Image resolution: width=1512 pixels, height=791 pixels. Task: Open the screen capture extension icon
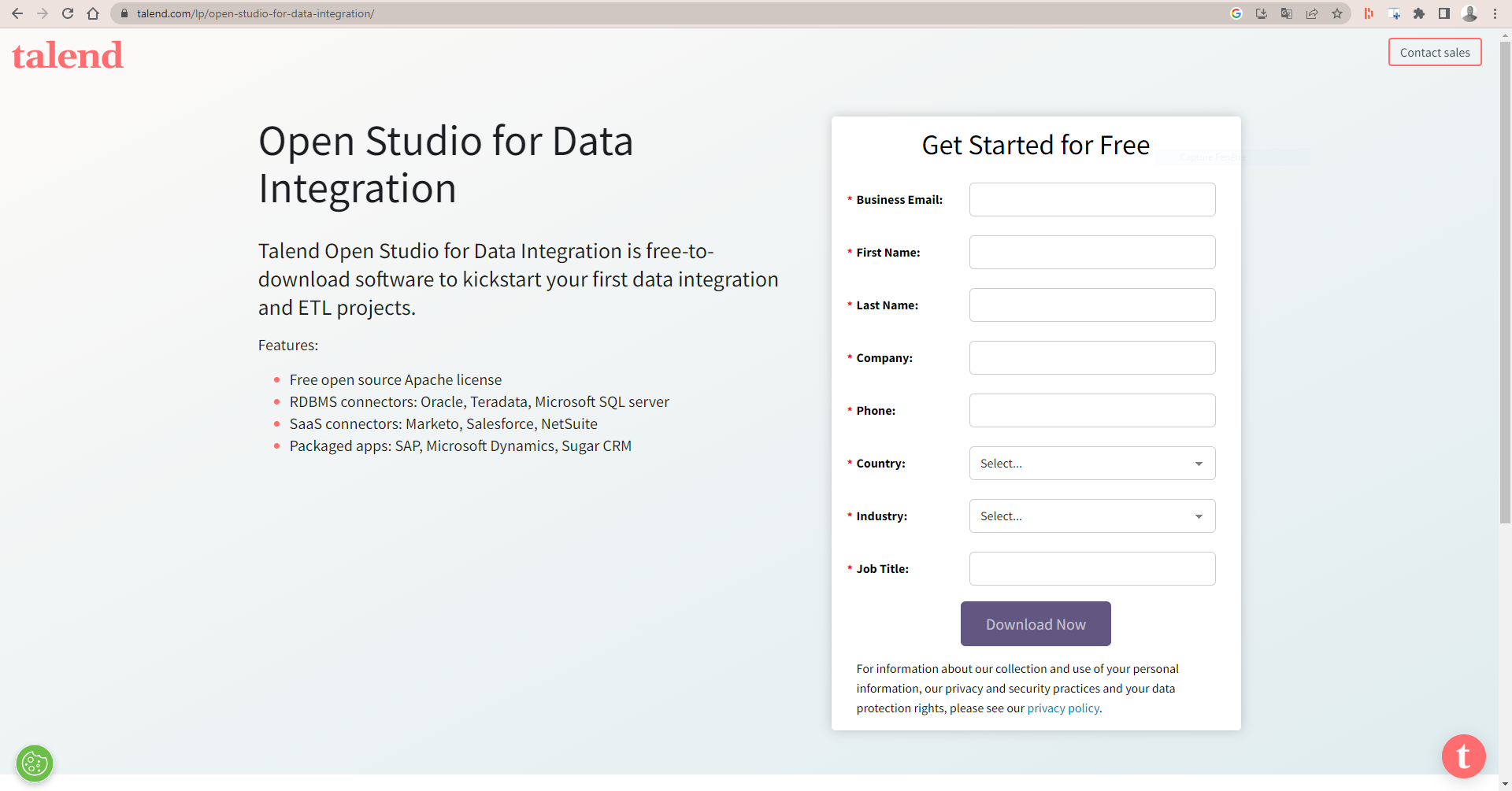pyautogui.click(x=1394, y=13)
